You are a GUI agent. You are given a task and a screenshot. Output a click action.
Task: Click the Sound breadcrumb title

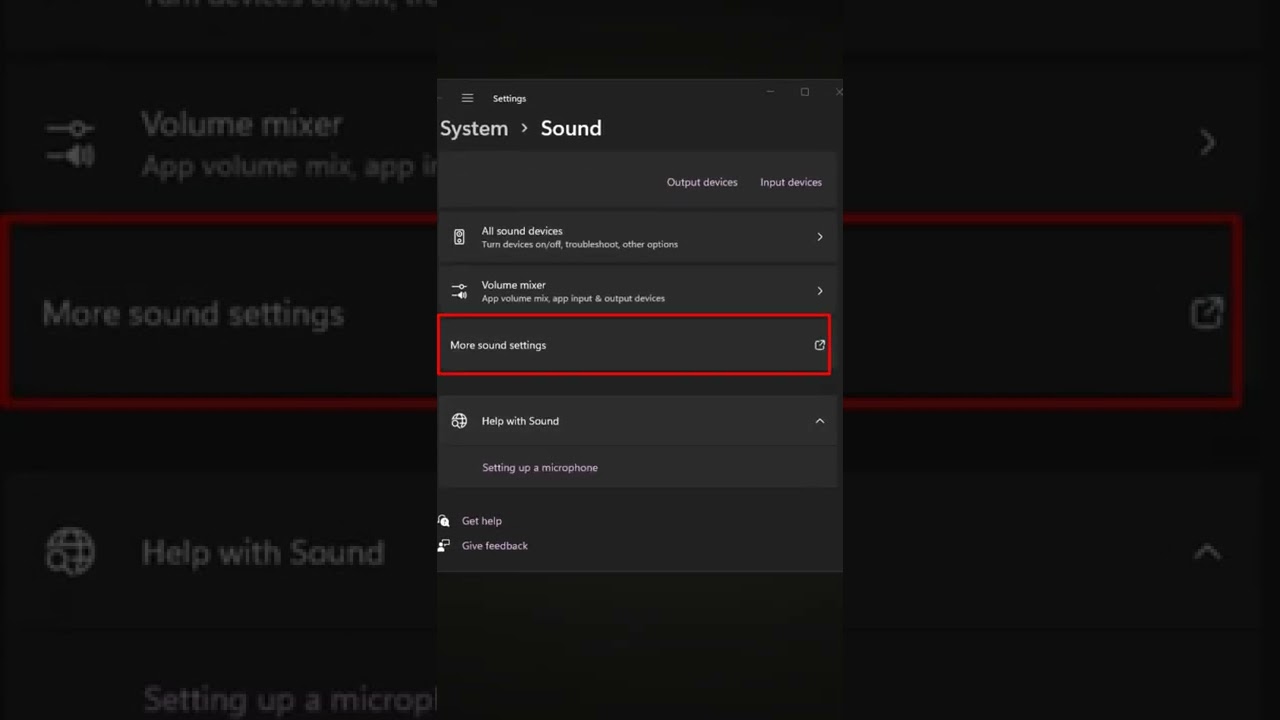(571, 128)
